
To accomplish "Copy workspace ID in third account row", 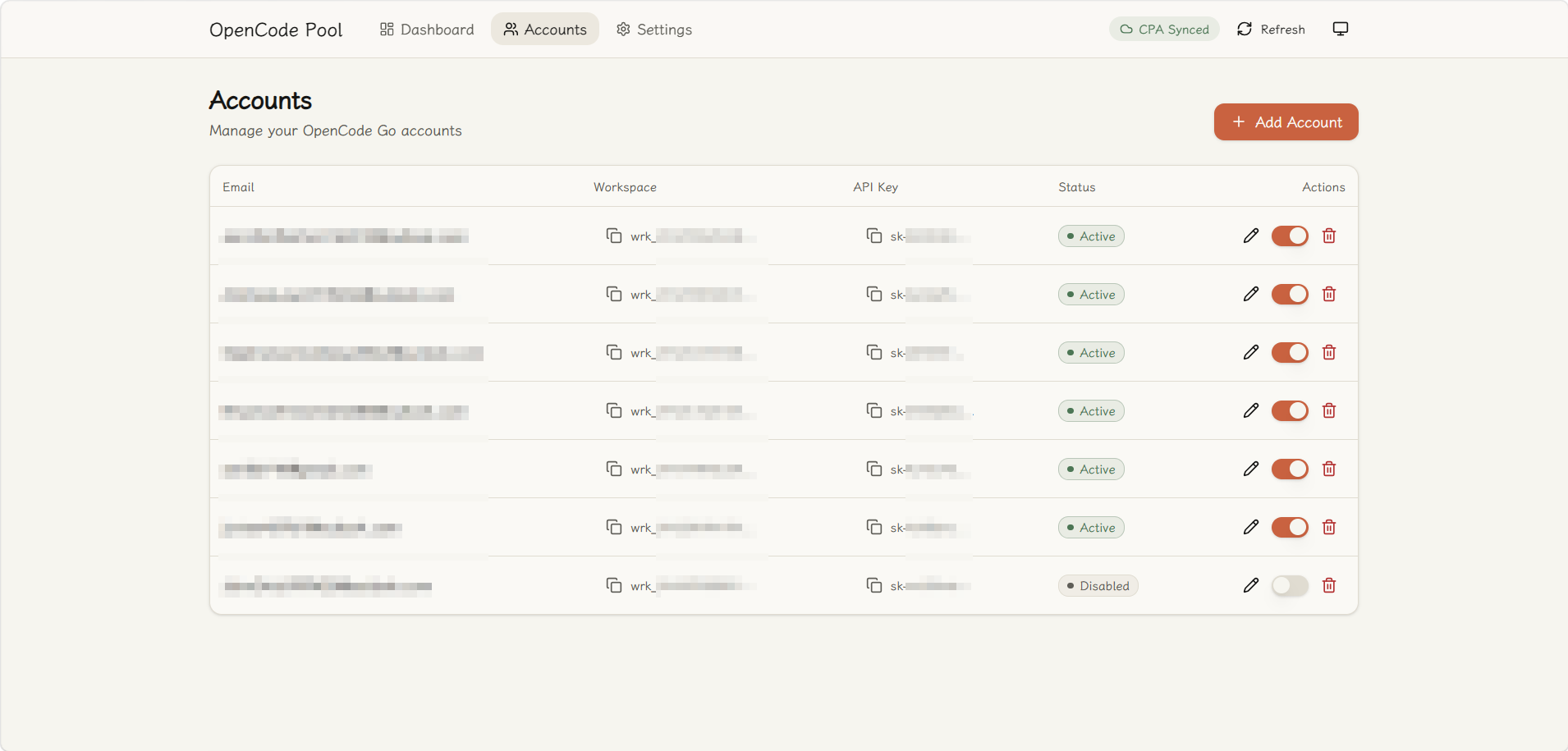I will (614, 352).
